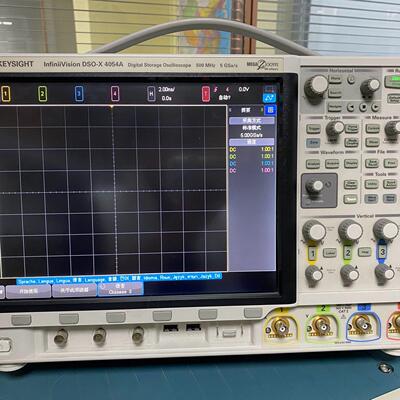Toggle channel 1 with the yellow 1 key
Viewport: 400px width, 400px height.
pos(312,254)
